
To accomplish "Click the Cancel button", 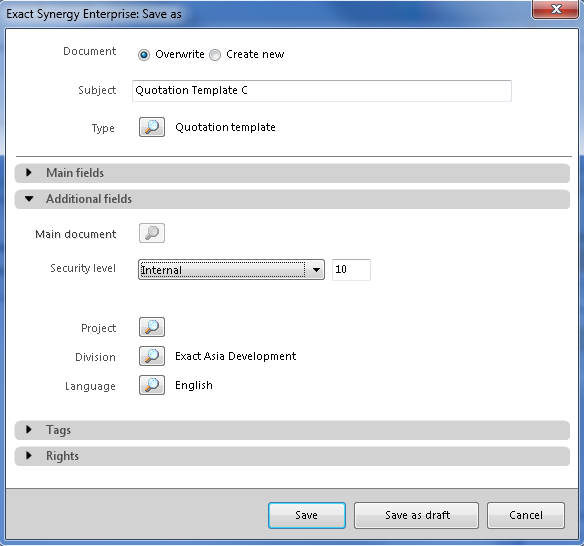I will point(526,515).
